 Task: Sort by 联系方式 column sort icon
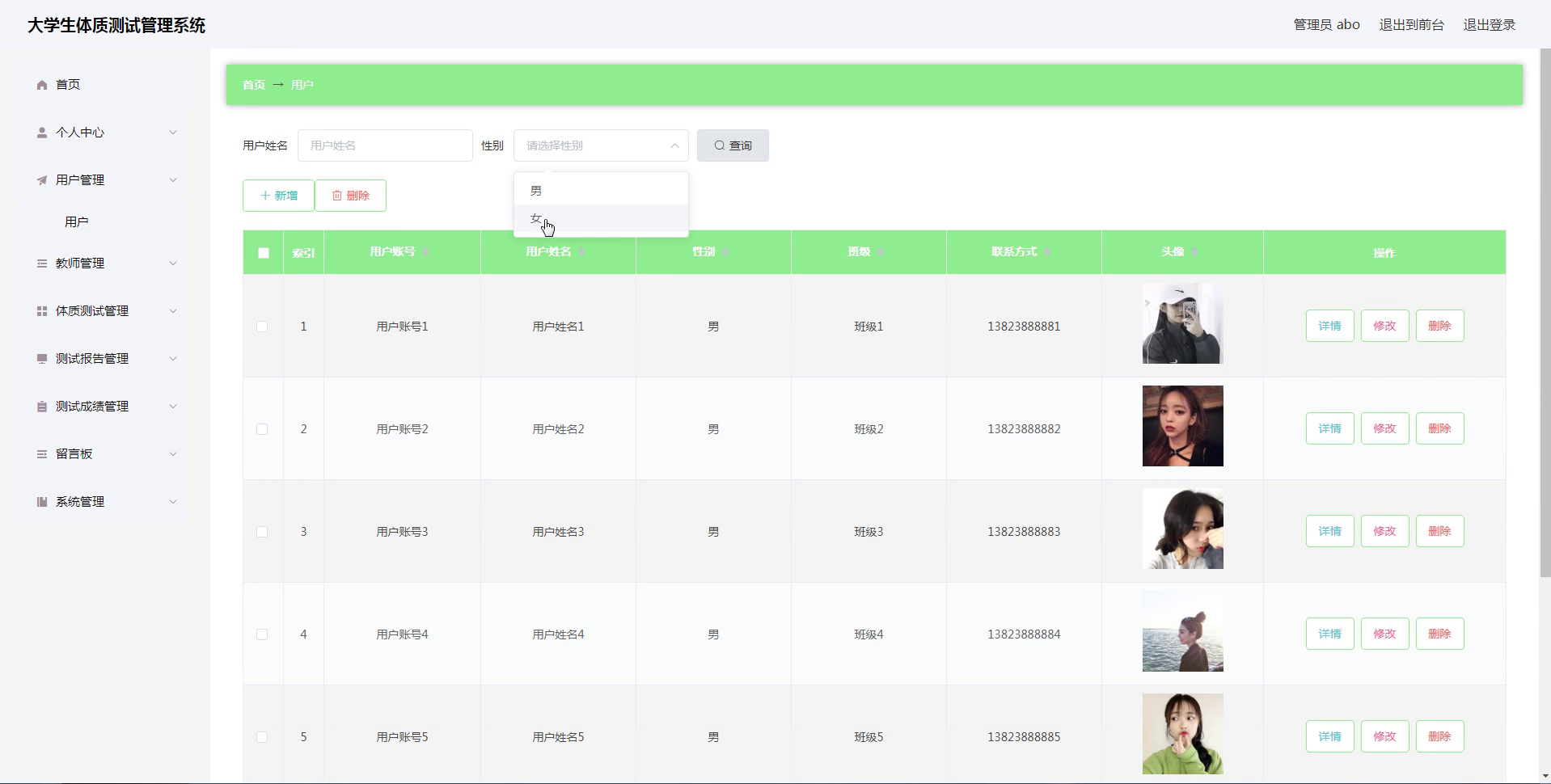pyautogui.click(x=1047, y=252)
